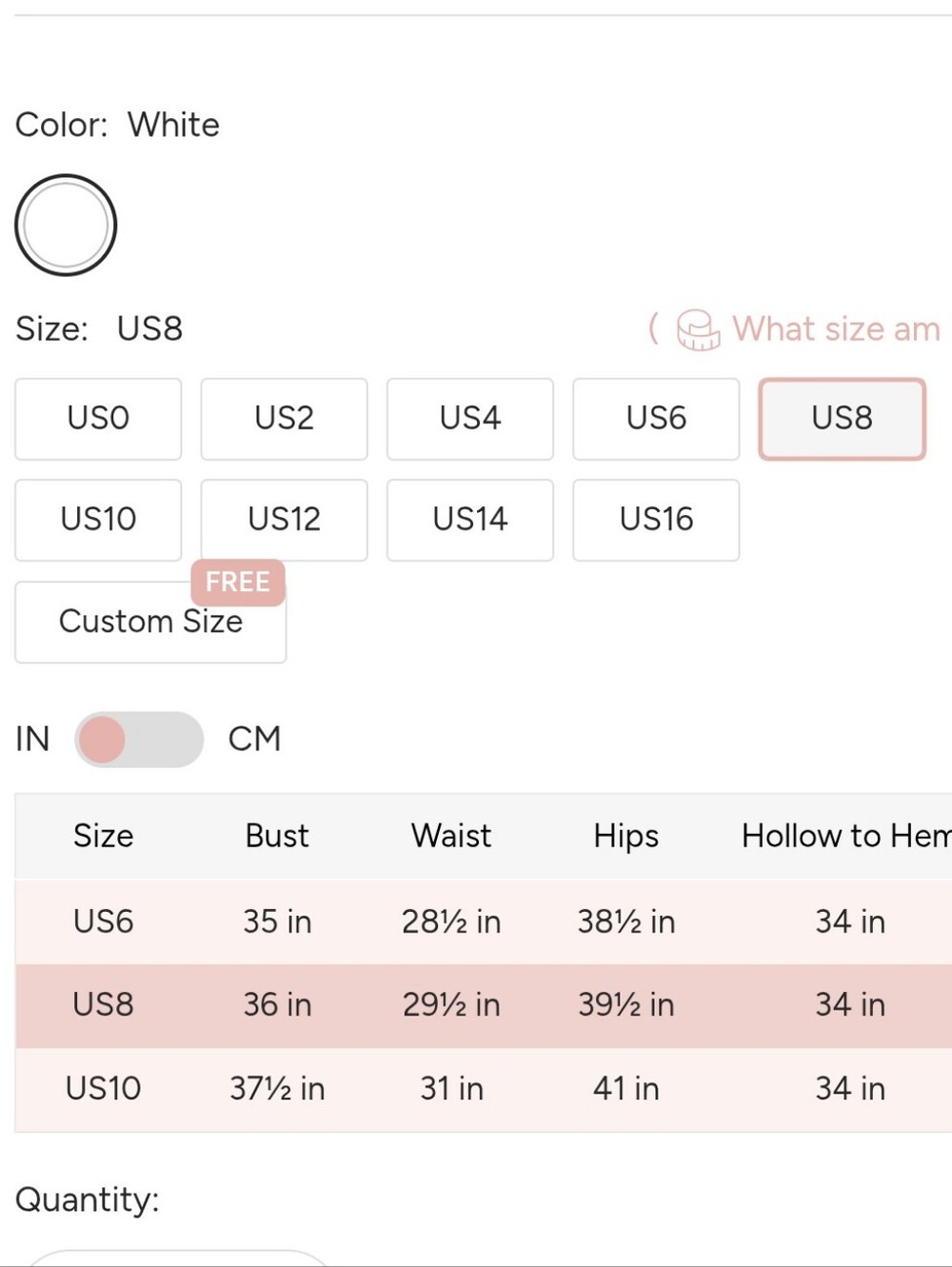952x1267 pixels.
Task: Pick the US4 size option
Action: click(x=470, y=419)
